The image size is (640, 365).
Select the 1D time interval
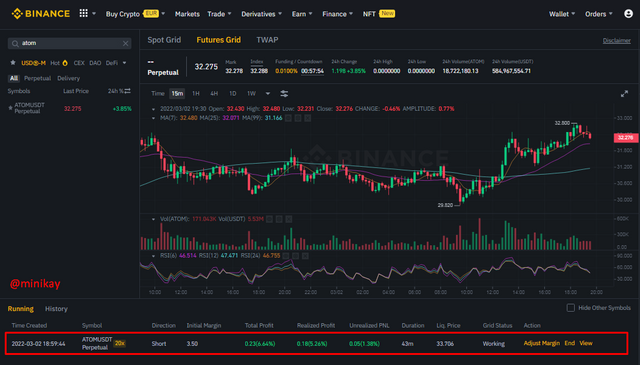(233, 93)
